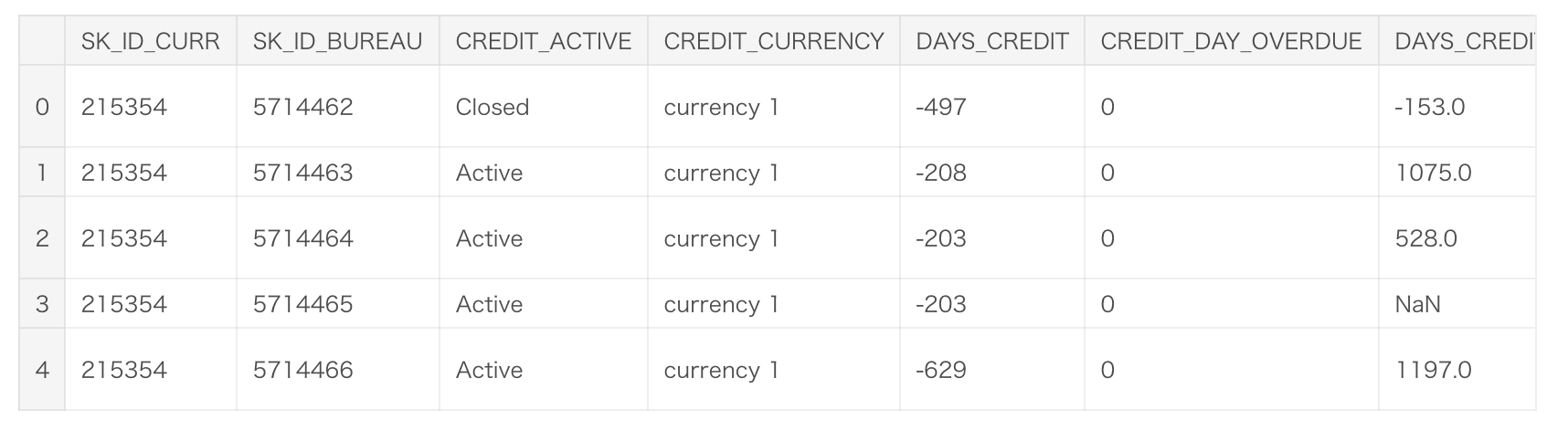Screen dimensions: 1568x431
Task: Select the CREDIT_CURRENCY column header
Action: pyautogui.click(x=773, y=41)
